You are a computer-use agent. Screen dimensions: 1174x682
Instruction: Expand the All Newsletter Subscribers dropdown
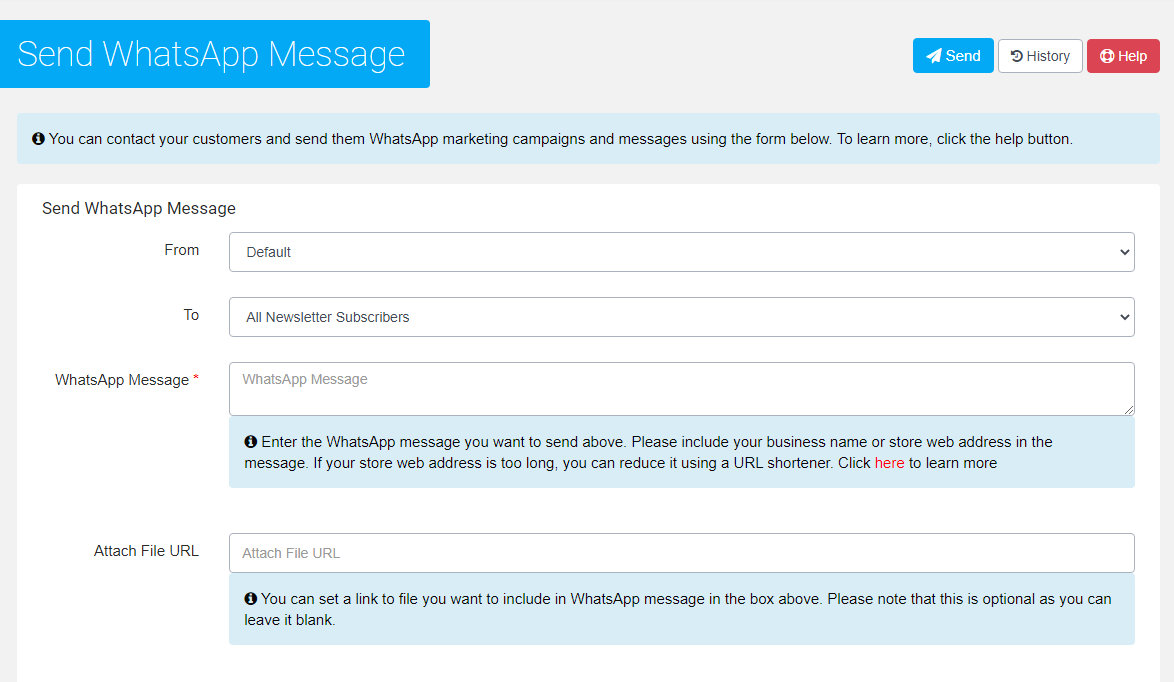point(680,317)
